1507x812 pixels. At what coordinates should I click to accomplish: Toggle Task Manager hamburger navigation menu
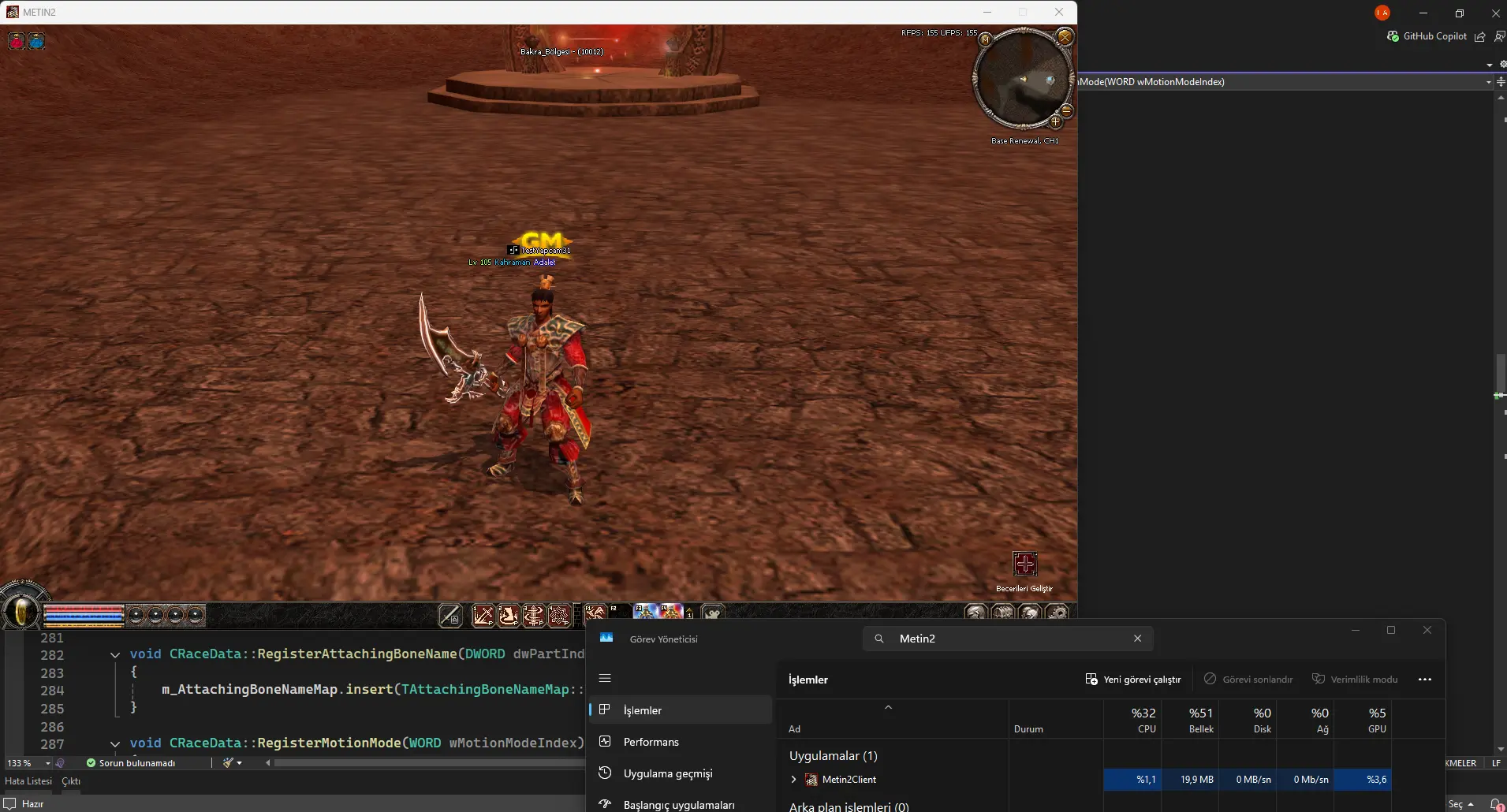point(605,678)
